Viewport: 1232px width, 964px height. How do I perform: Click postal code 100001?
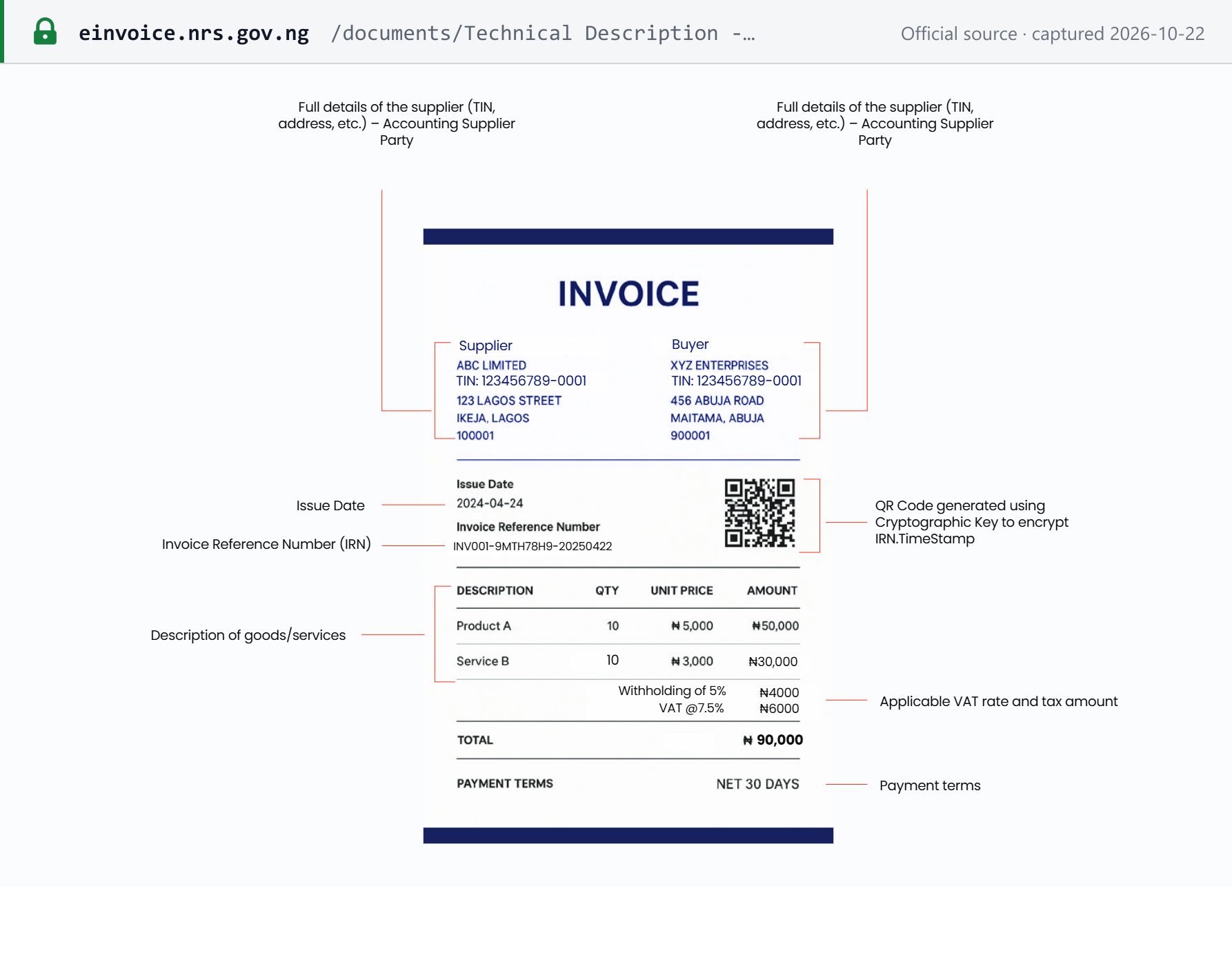[x=475, y=436]
